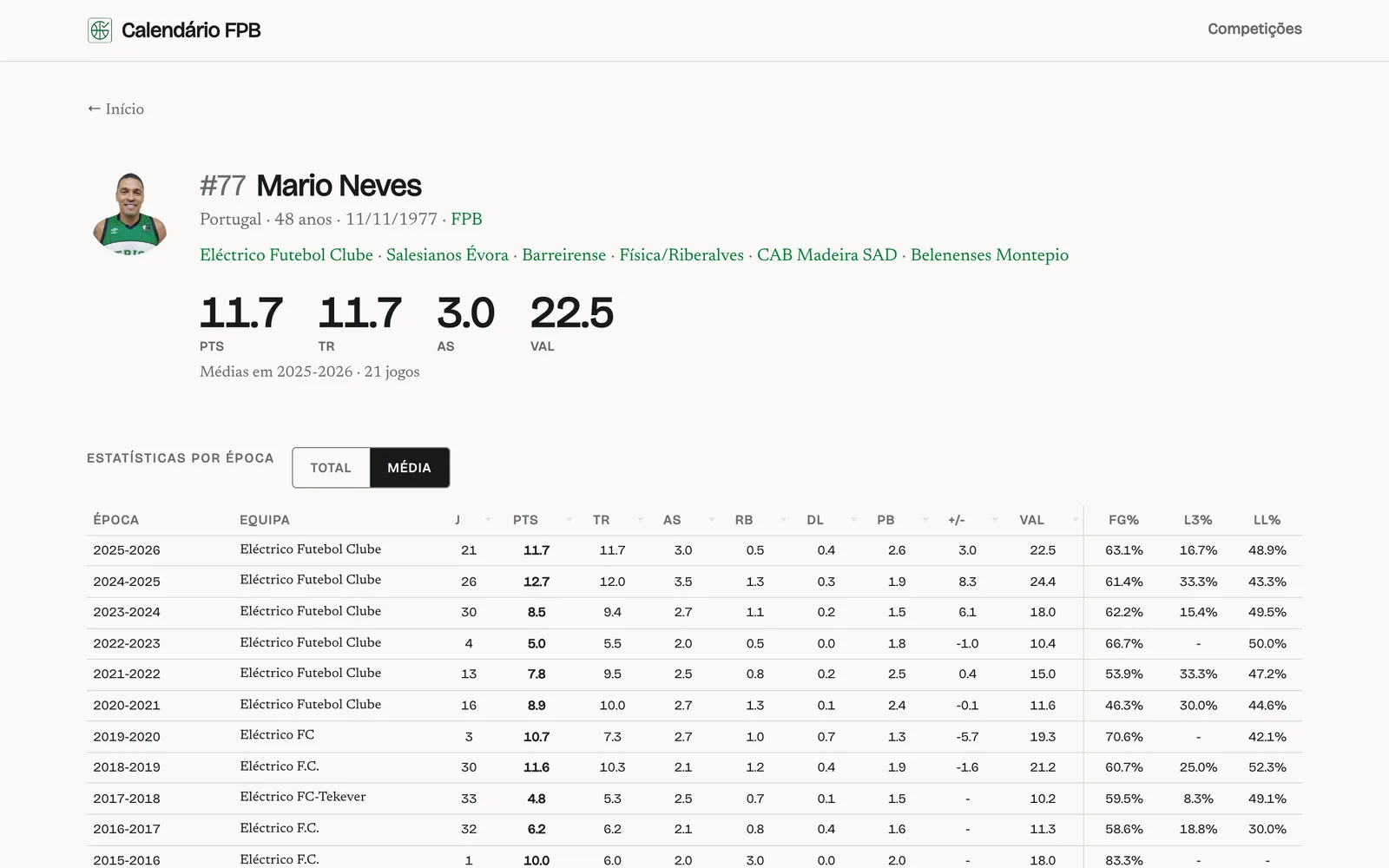Sort table by +/- column header

967,520
